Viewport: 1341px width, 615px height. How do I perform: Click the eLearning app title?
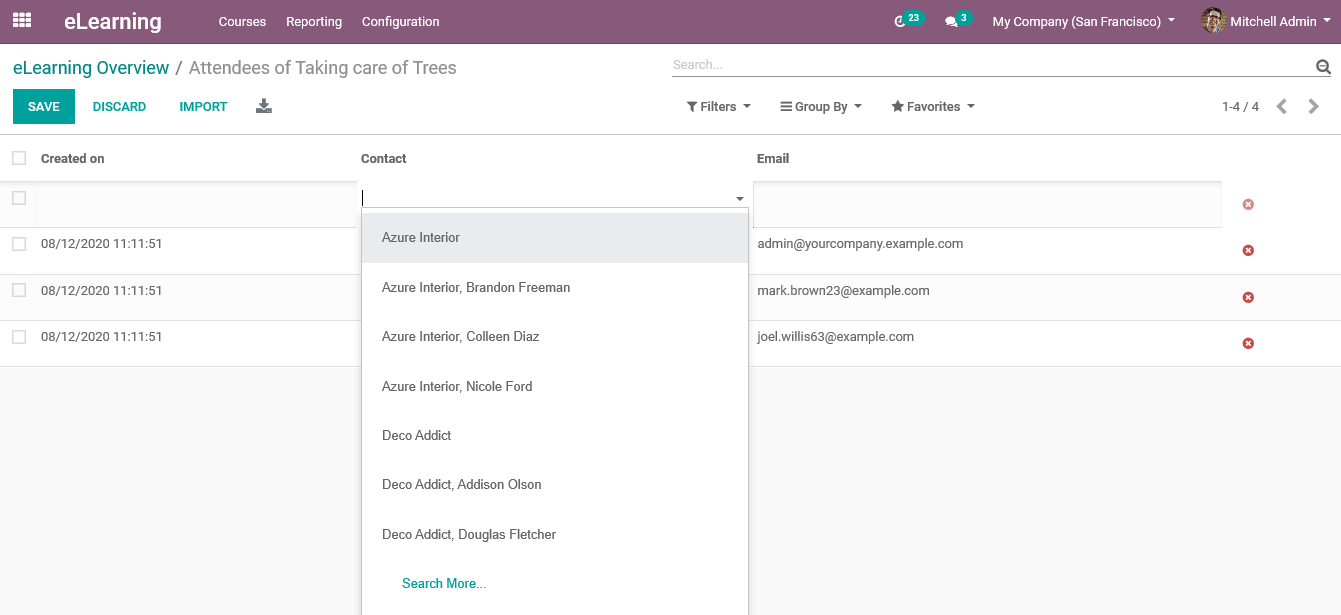pyautogui.click(x=112, y=21)
